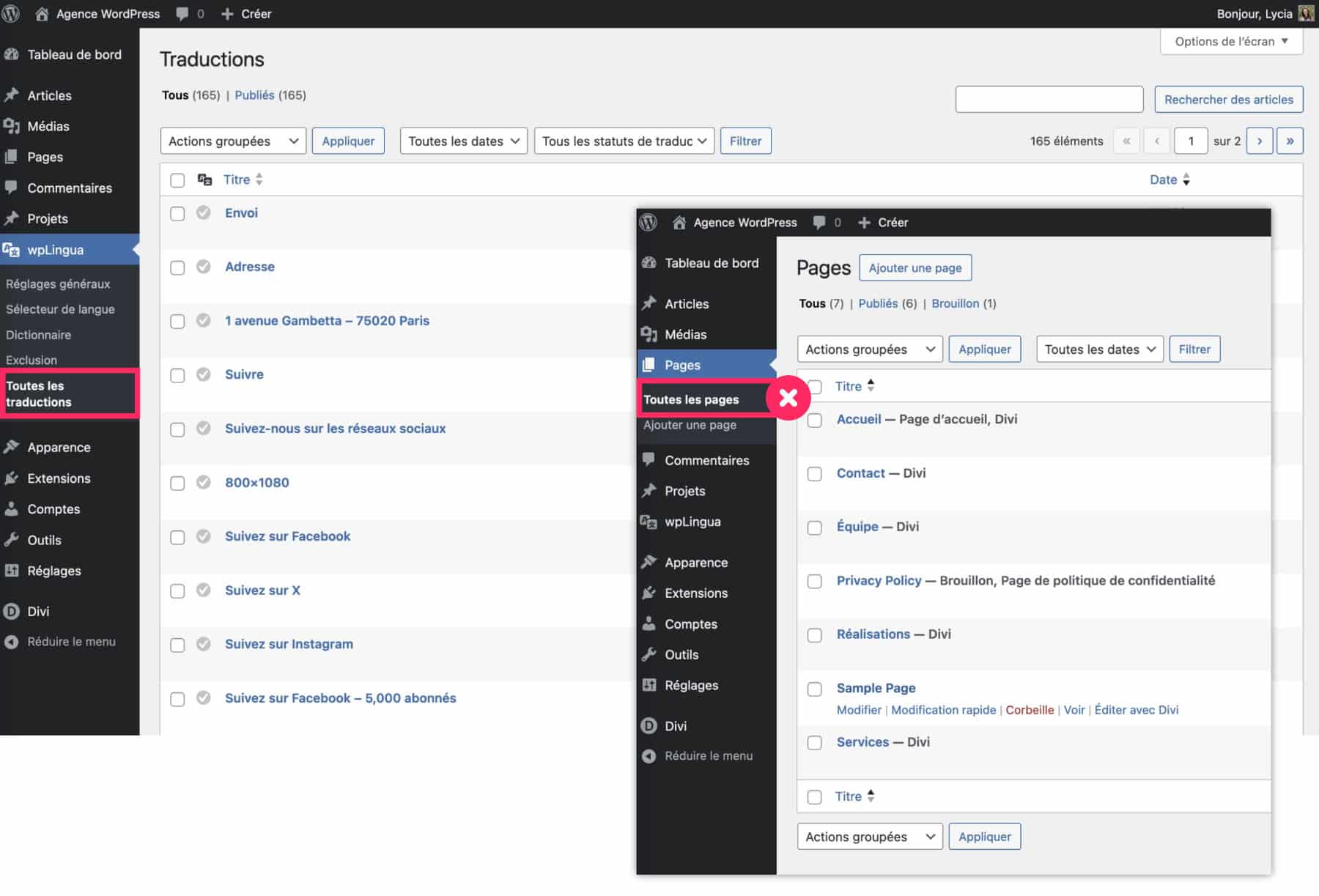
Task: Click the status checkmark icon beside Suivre
Action: [204, 374]
